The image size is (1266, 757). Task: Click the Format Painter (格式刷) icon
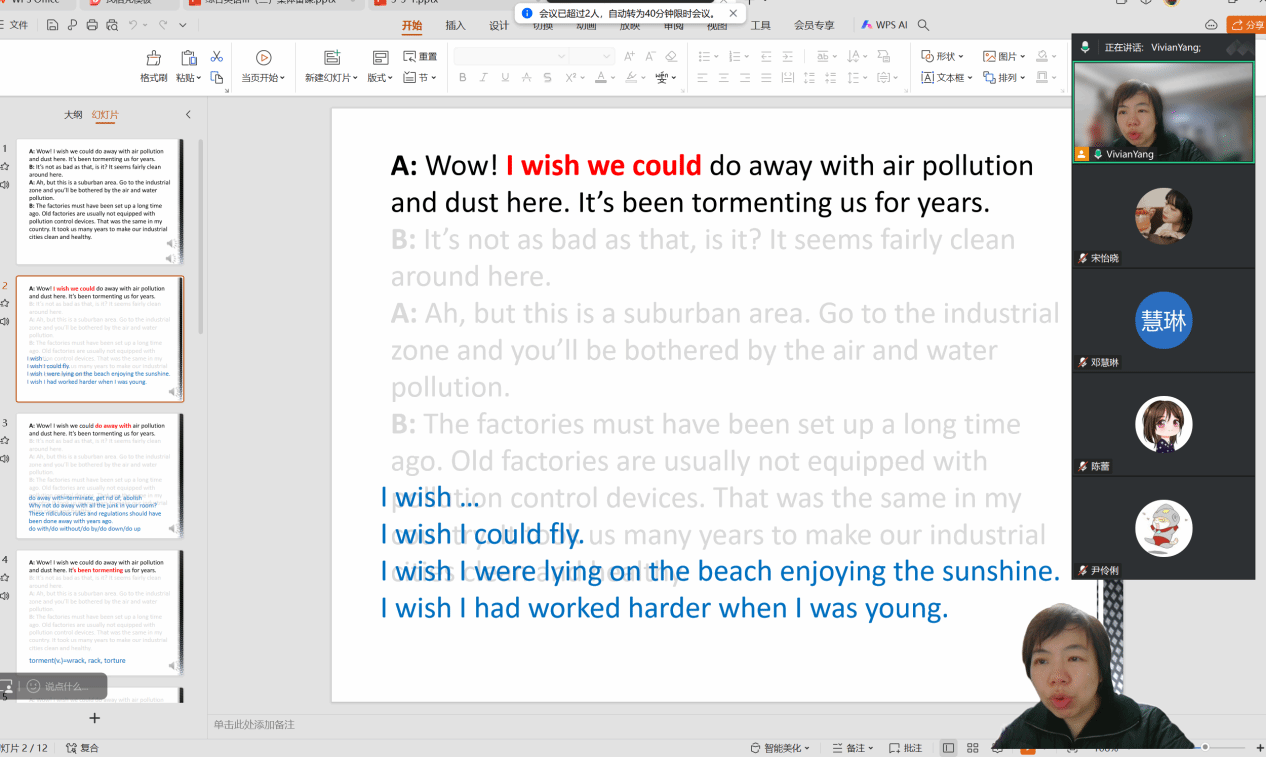[x=153, y=58]
